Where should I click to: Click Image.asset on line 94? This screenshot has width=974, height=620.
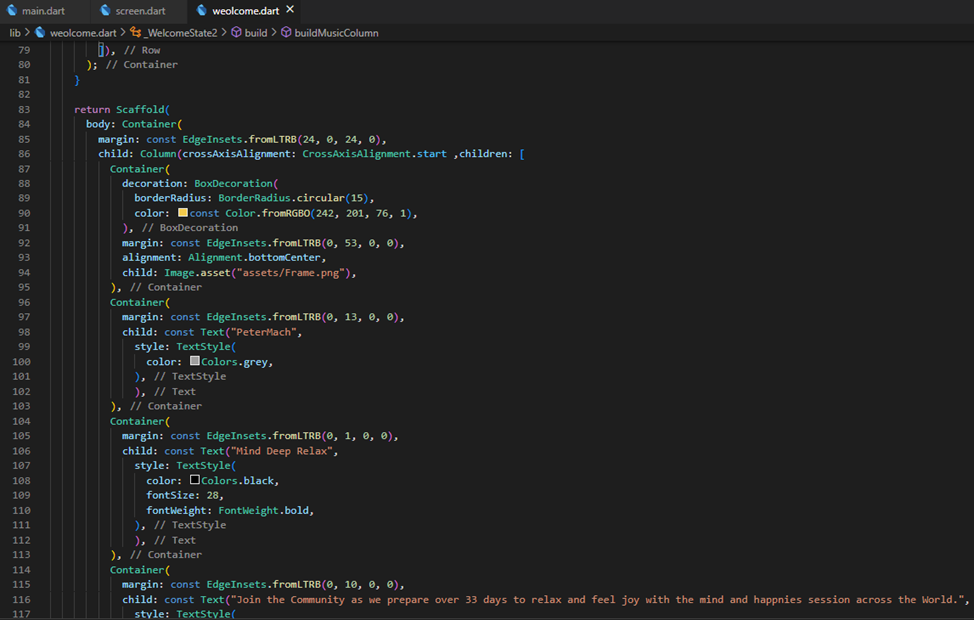click(197, 273)
